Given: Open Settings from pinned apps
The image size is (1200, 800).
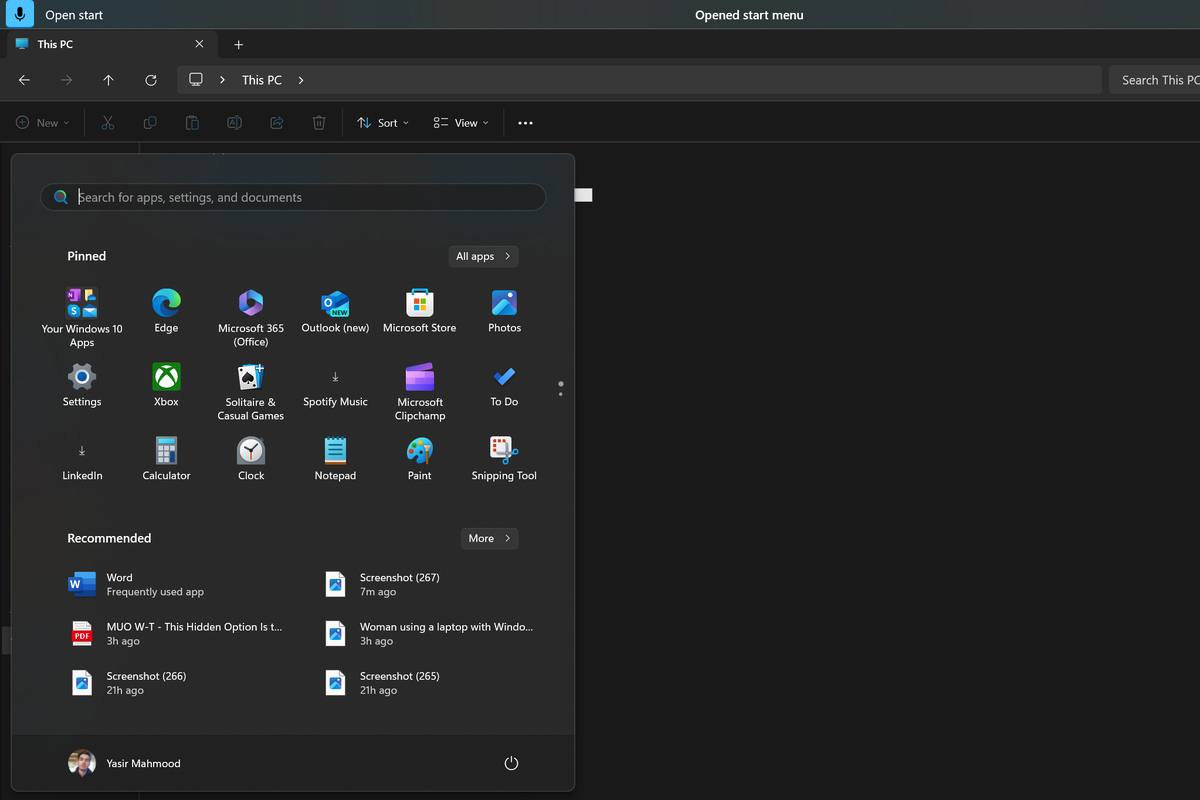Looking at the screenshot, I should tap(82, 385).
